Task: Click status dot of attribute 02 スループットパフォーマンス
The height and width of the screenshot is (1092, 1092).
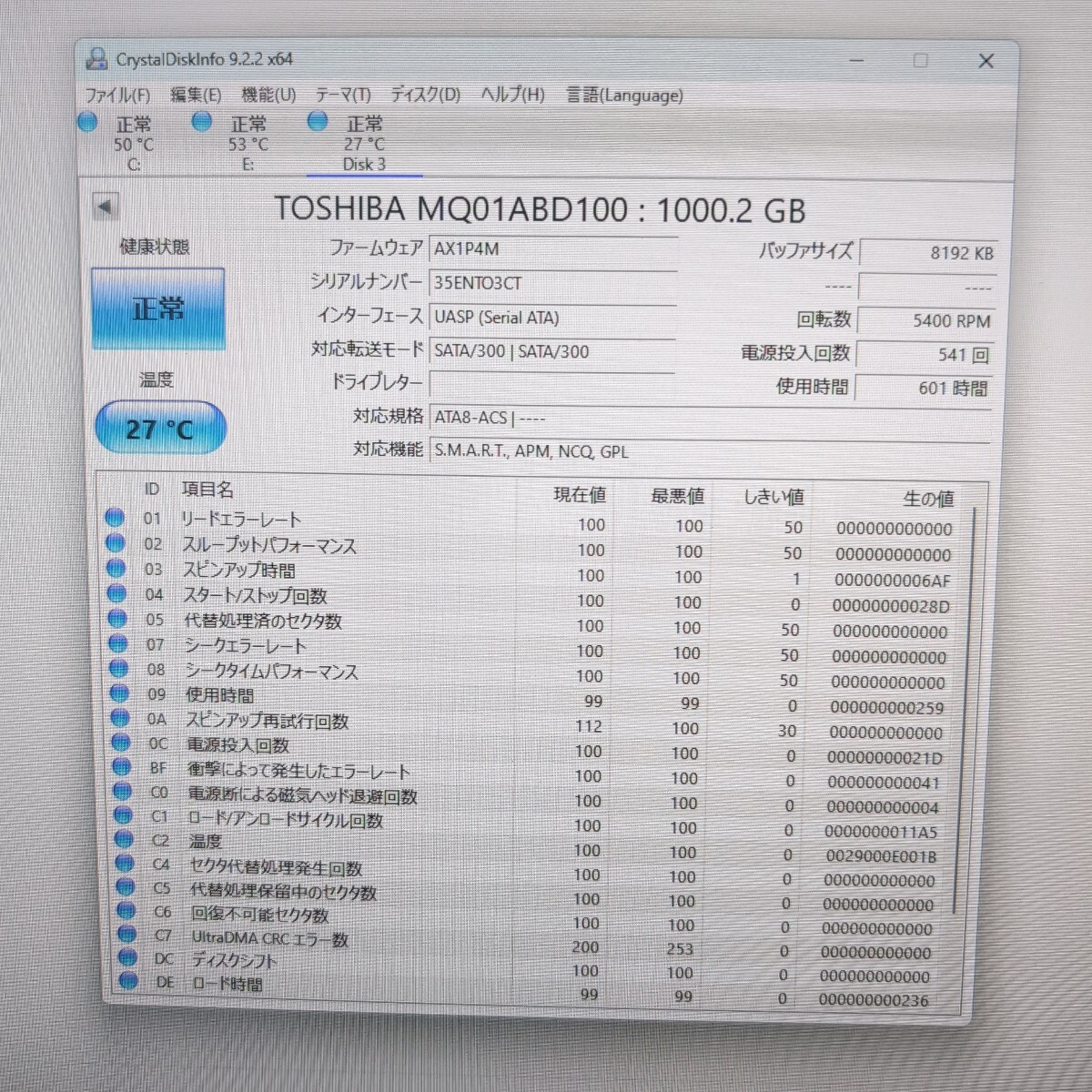Action: [116, 543]
